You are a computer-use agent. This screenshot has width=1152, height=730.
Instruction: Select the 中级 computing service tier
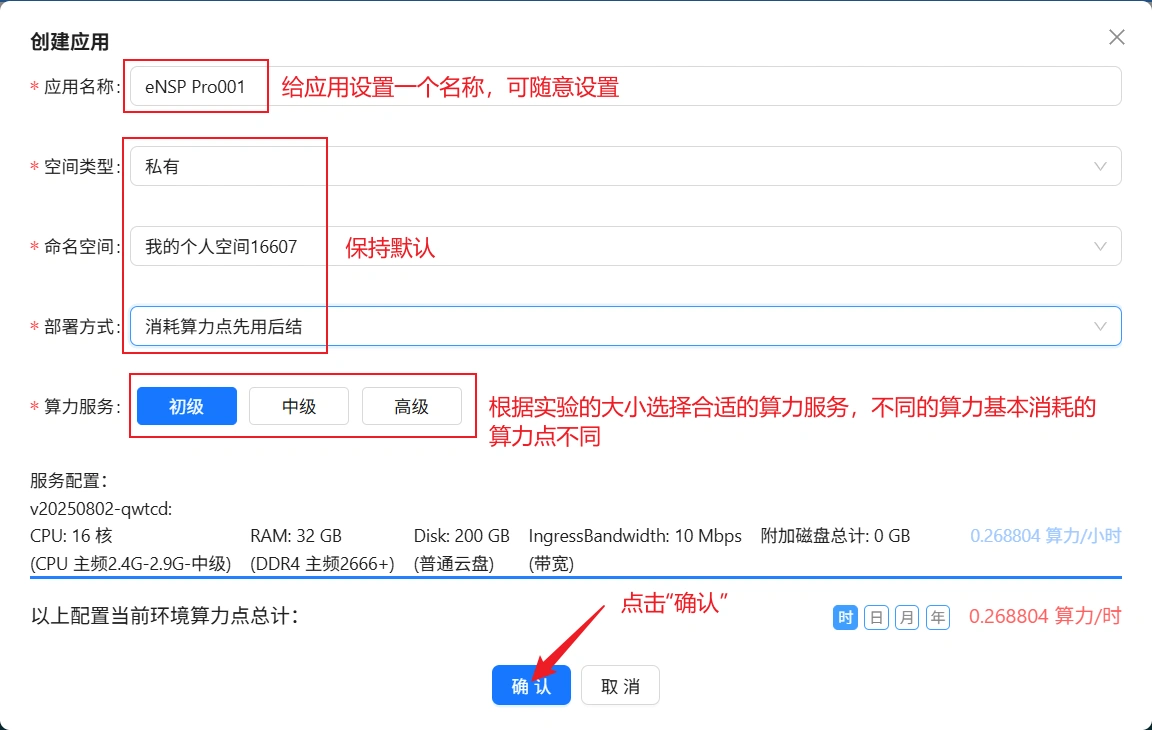point(298,405)
